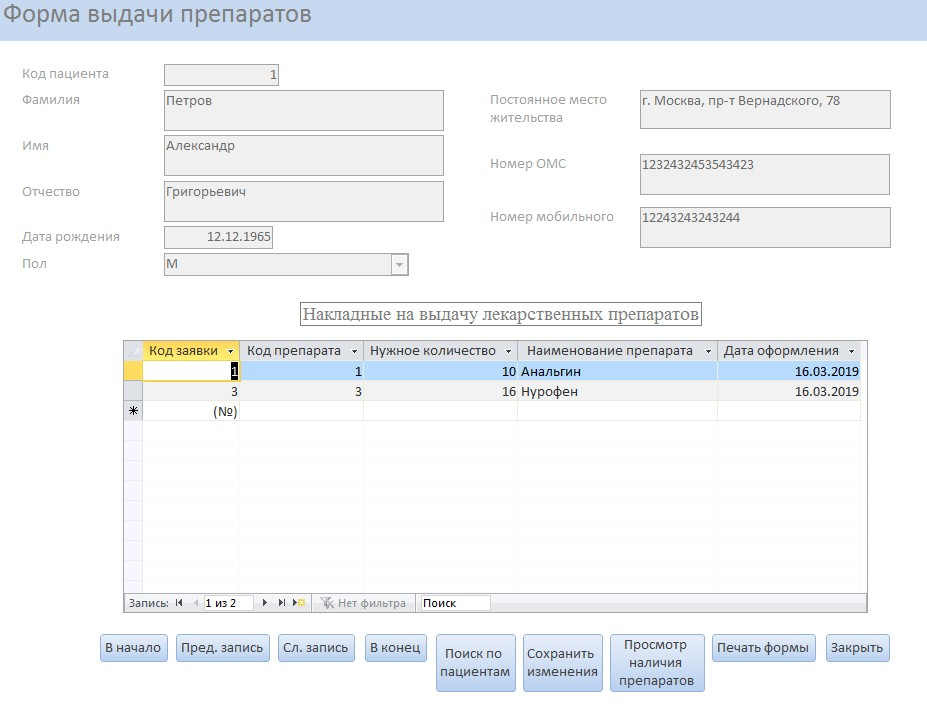Jump to the end with 'В конец'

click(x=396, y=648)
